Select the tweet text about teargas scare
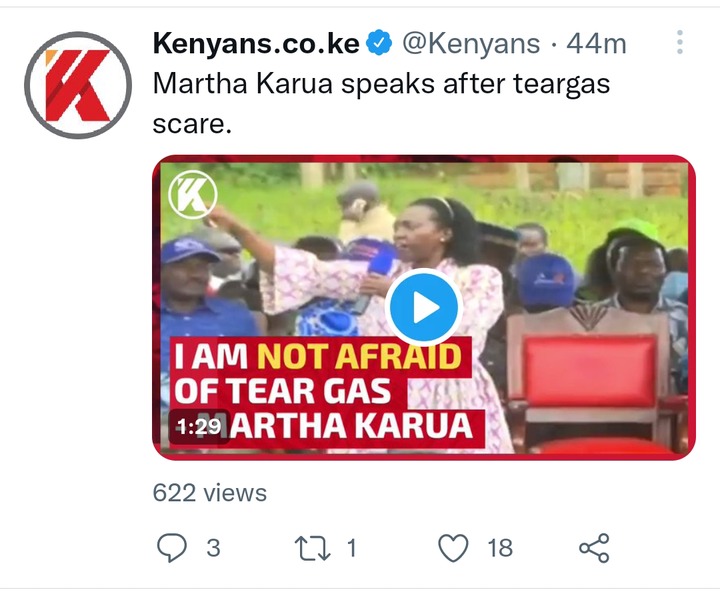720x592 pixels. (381, 103)
